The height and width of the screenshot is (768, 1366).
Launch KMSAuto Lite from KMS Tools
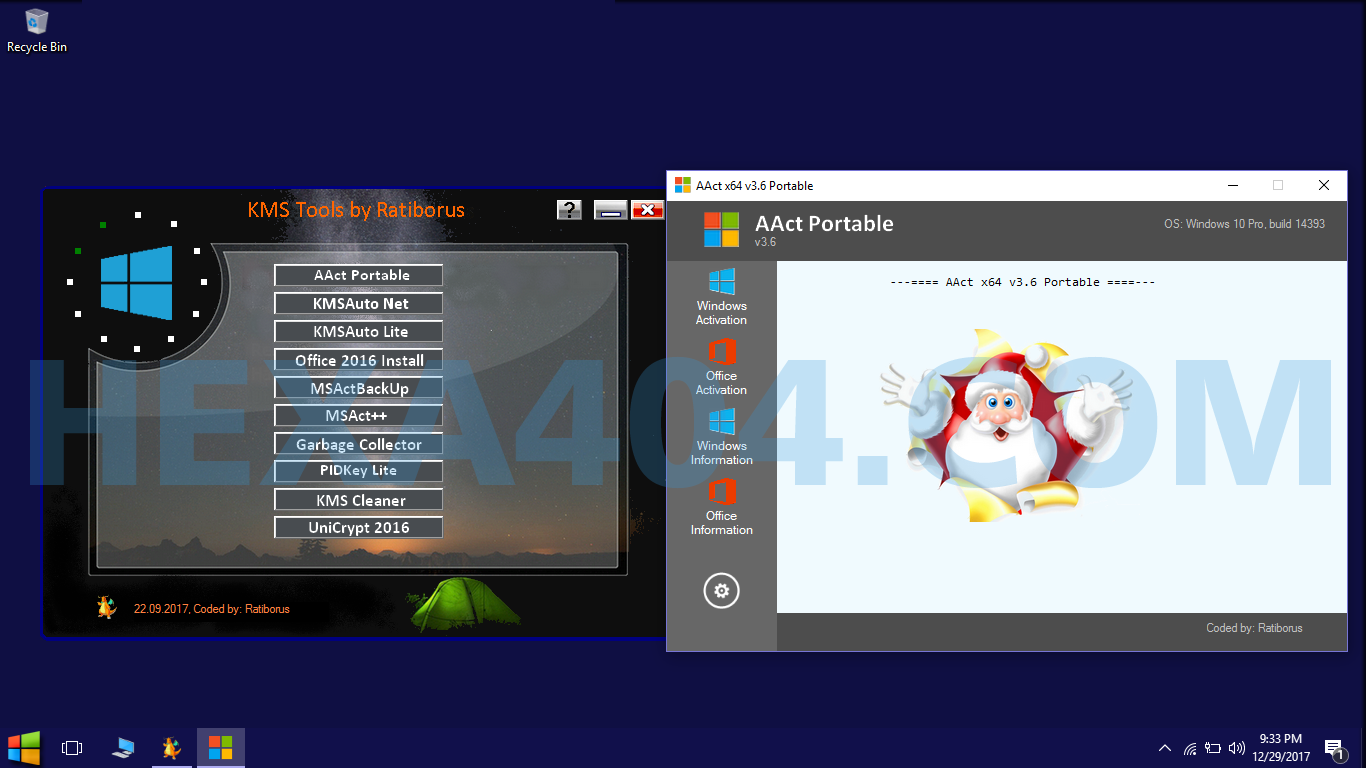tap(359, 331)
